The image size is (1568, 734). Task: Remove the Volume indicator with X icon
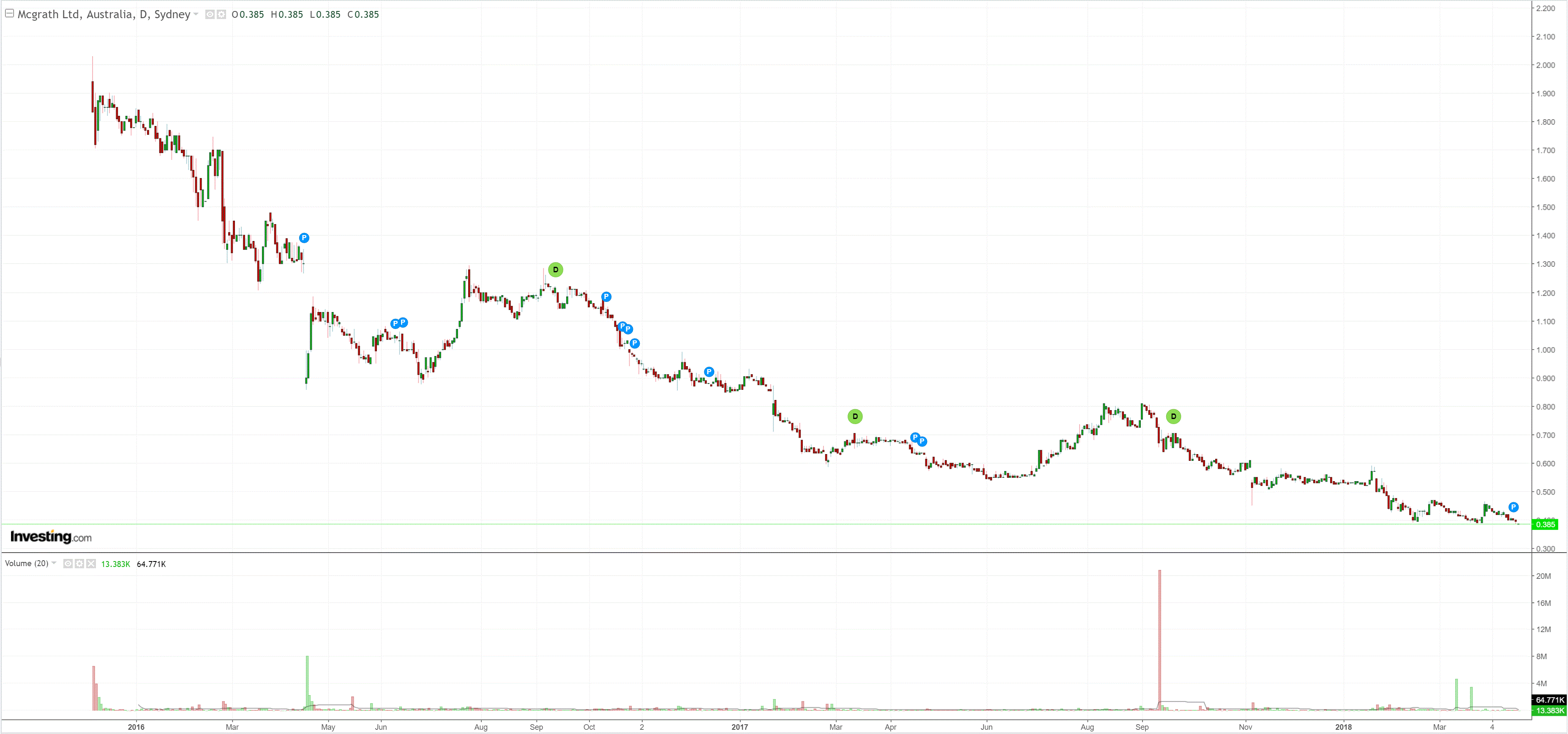point(91,564)
